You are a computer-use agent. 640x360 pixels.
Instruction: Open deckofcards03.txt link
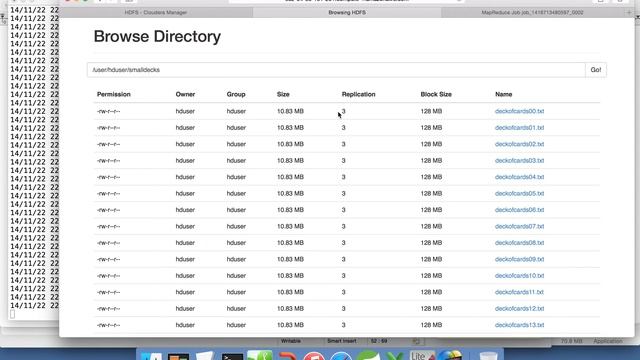pos(519,160)
